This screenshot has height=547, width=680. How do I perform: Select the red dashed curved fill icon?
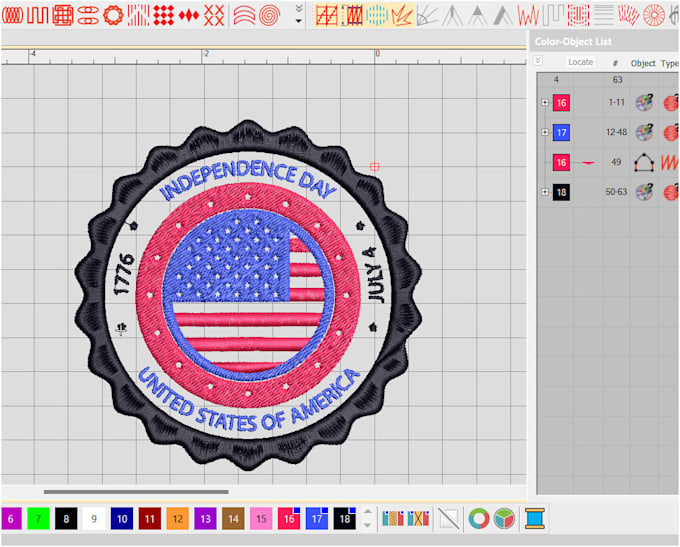click(x=578, y=16)
